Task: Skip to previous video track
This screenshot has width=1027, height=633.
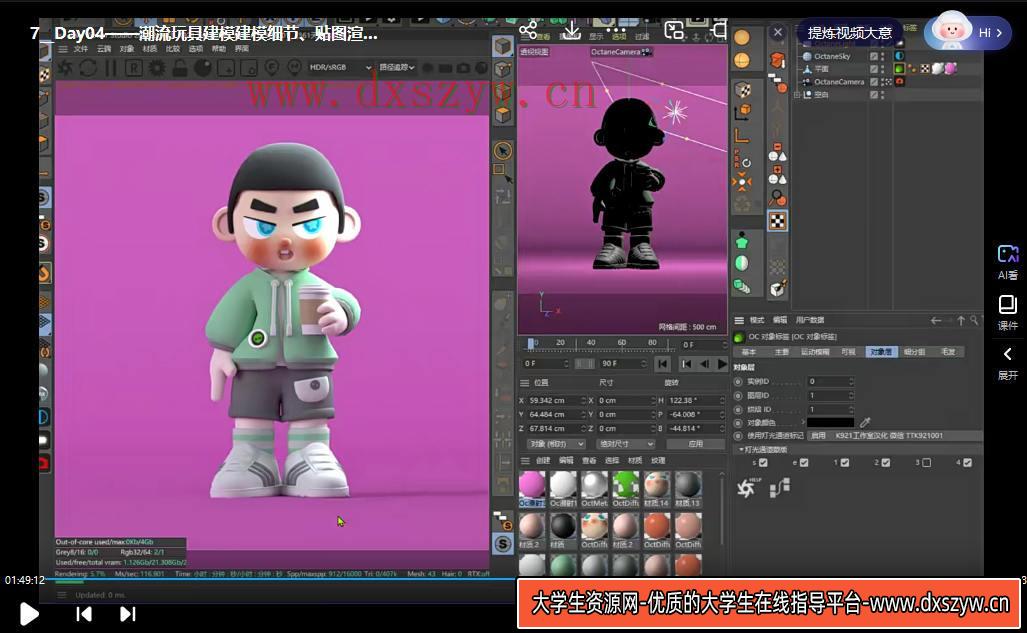Action: 84,614
